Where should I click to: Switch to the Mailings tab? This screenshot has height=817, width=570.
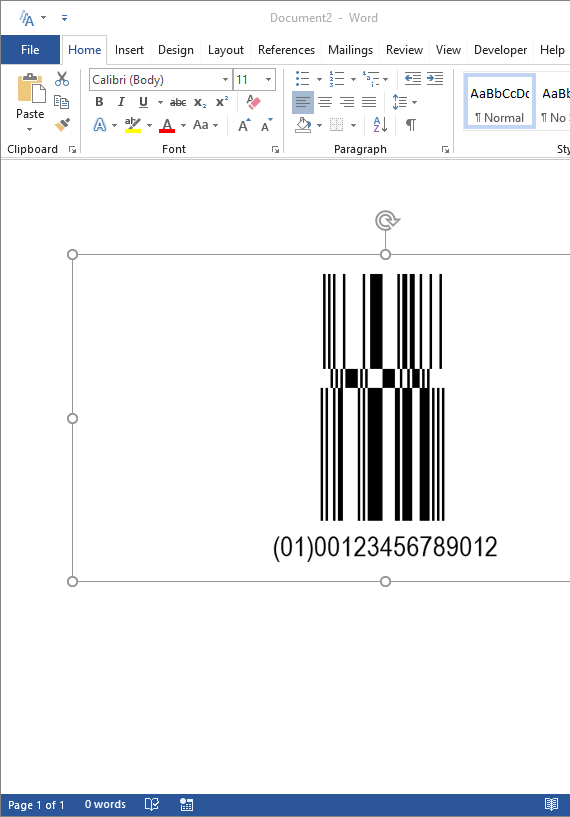pyautogui.click(x=350, y=50)
